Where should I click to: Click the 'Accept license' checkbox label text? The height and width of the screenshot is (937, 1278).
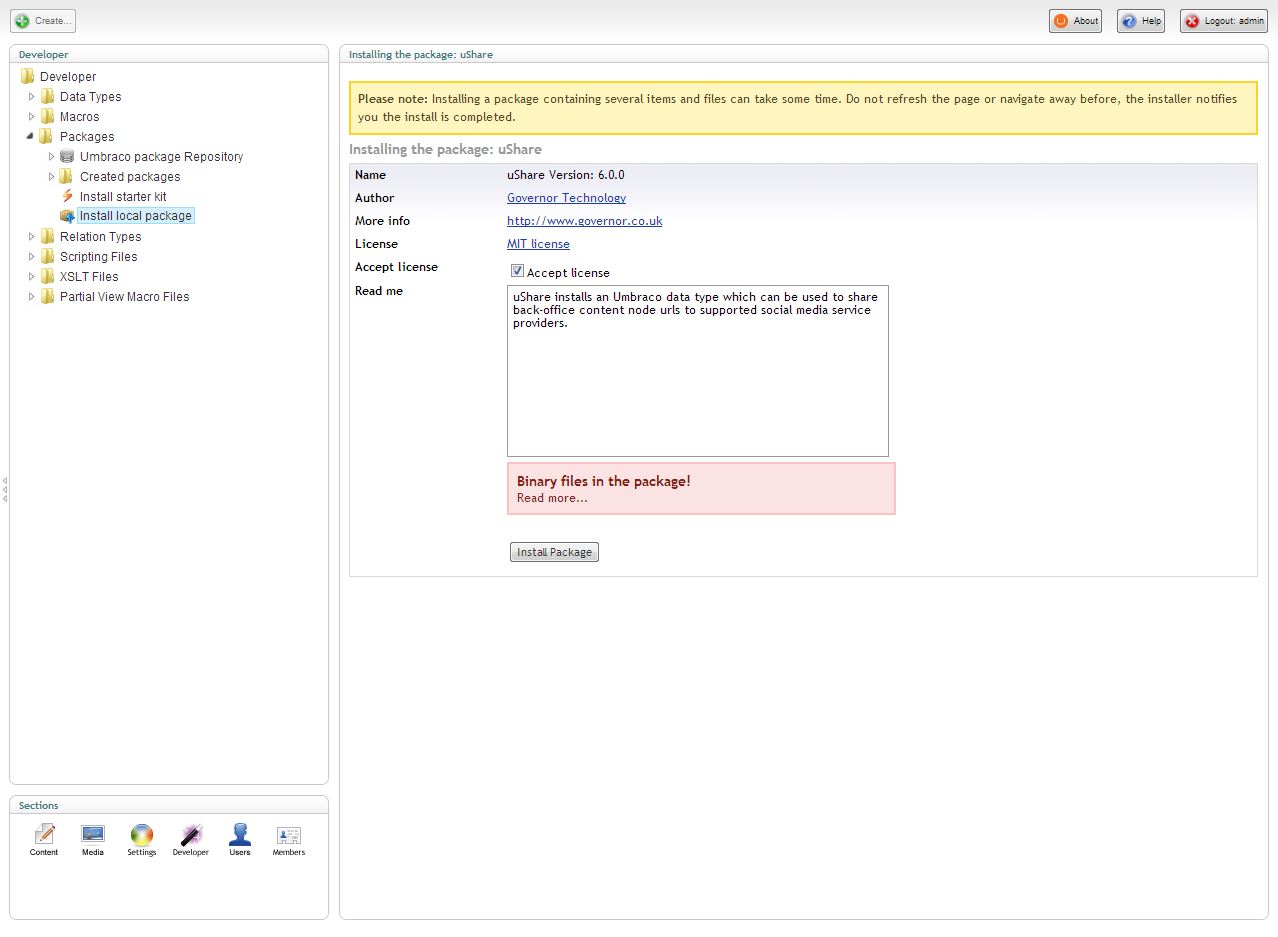pyautogui.click(x=568, y=273)
